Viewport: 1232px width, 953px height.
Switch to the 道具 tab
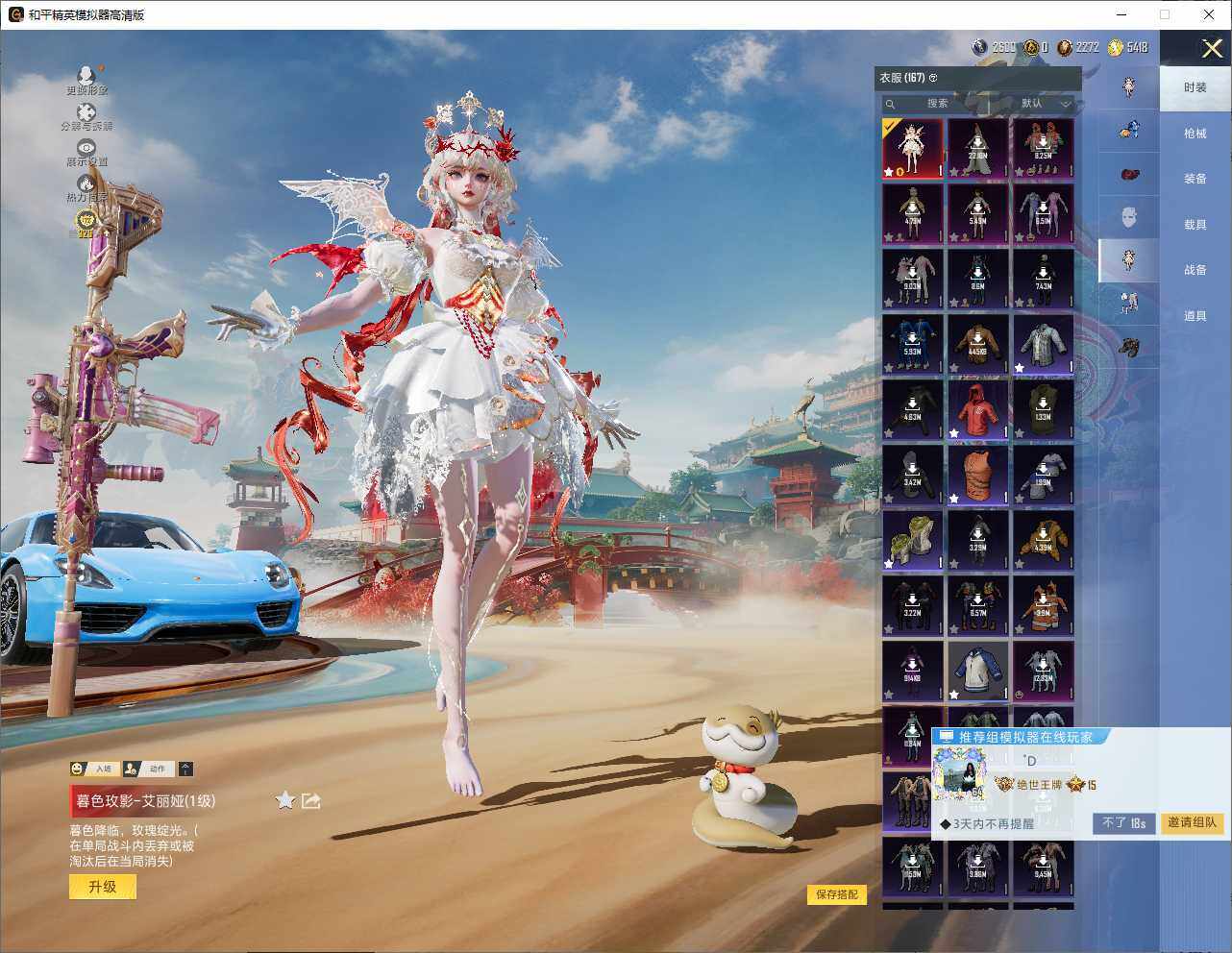1195,316
